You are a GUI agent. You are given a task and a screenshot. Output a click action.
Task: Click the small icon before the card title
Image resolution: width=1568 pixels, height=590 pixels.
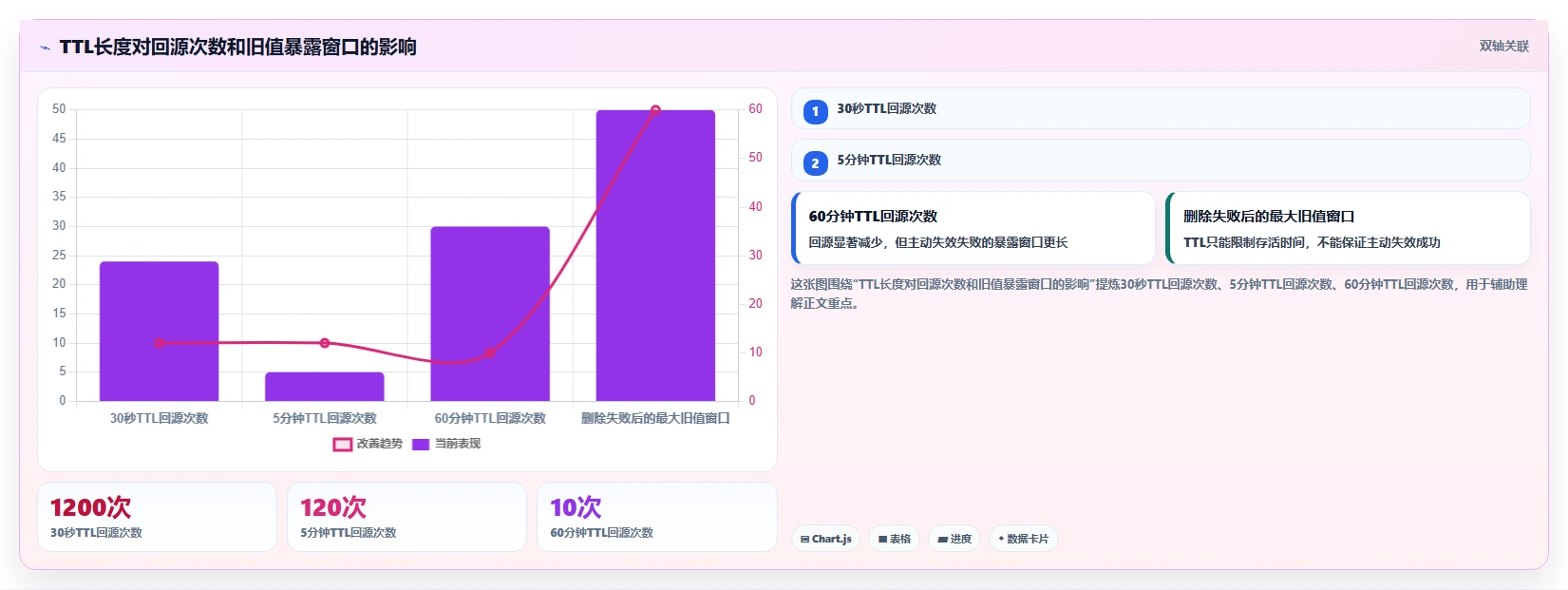tap(45, 48)
